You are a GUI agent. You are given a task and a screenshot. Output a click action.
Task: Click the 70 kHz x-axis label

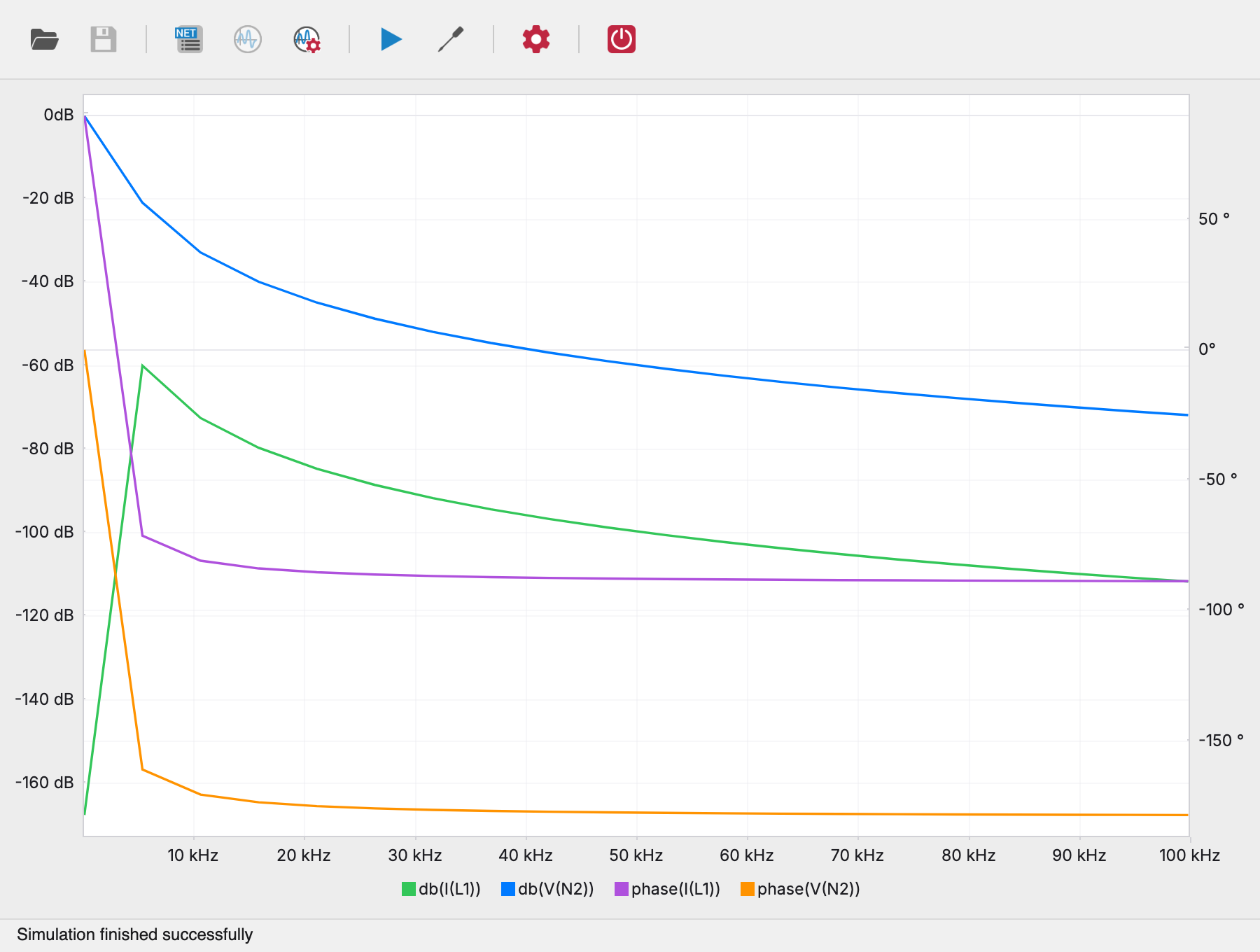tap(857, 855)
